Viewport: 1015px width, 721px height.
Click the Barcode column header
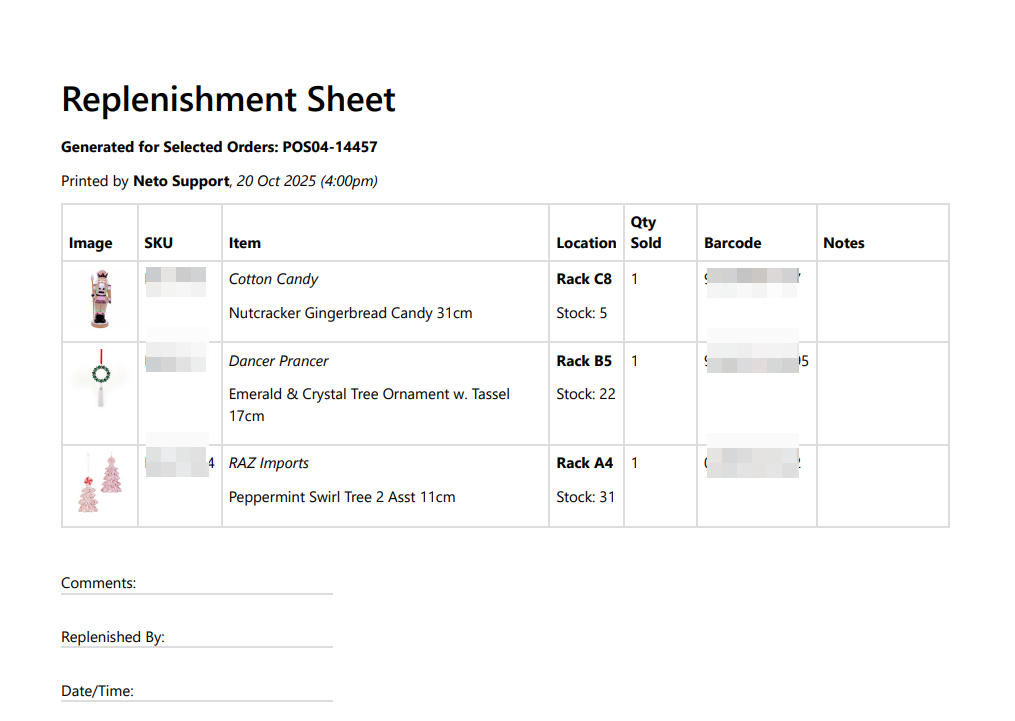click(x=732, y=243)
